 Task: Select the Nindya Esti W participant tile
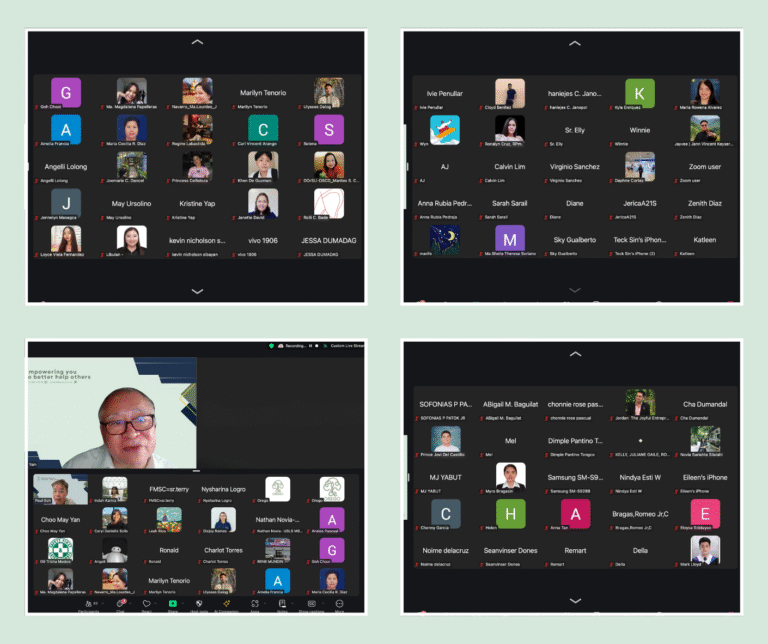640,477
